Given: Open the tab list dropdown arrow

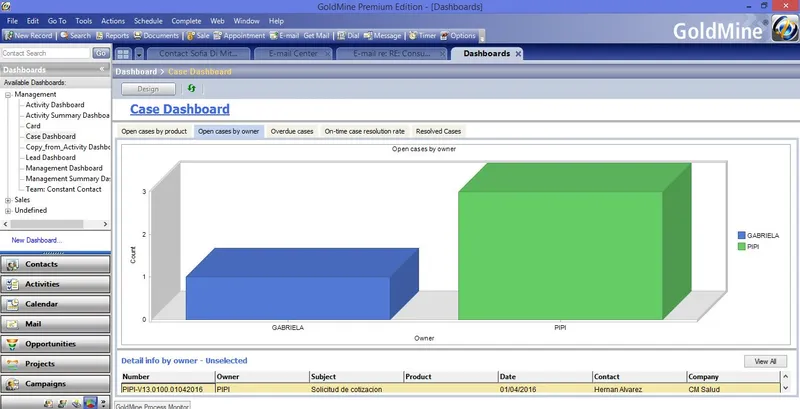Looking at the screenshot, I should (138, 54).
